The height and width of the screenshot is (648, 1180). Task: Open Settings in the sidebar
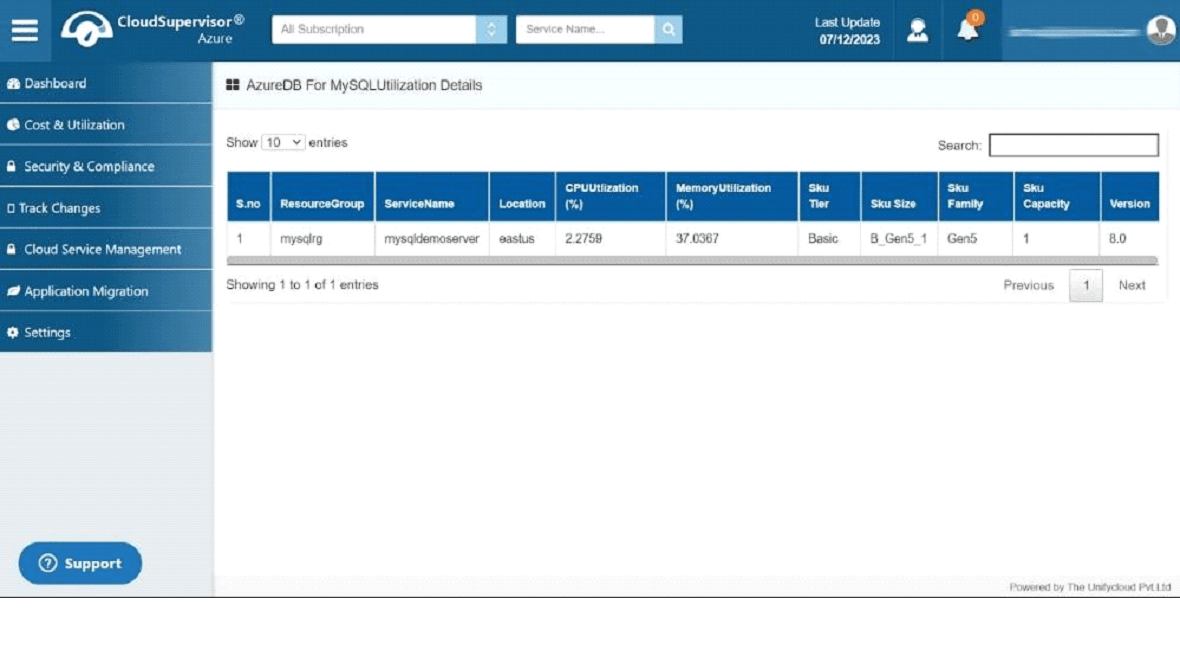click(x=105, y=332)
